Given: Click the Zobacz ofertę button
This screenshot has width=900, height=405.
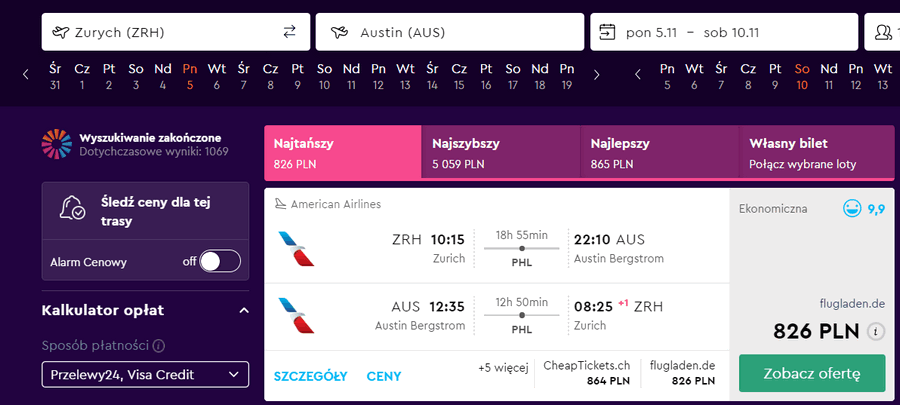Looking at the screenshot, I should [812, 373].
